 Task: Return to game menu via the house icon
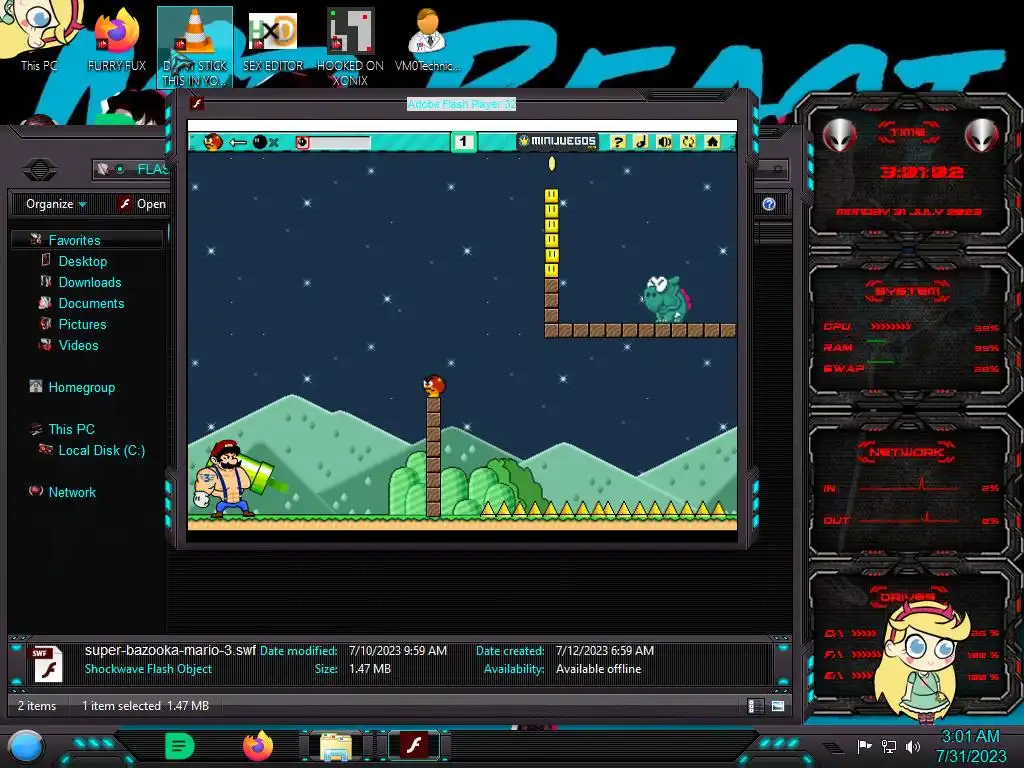click(712, 142)
